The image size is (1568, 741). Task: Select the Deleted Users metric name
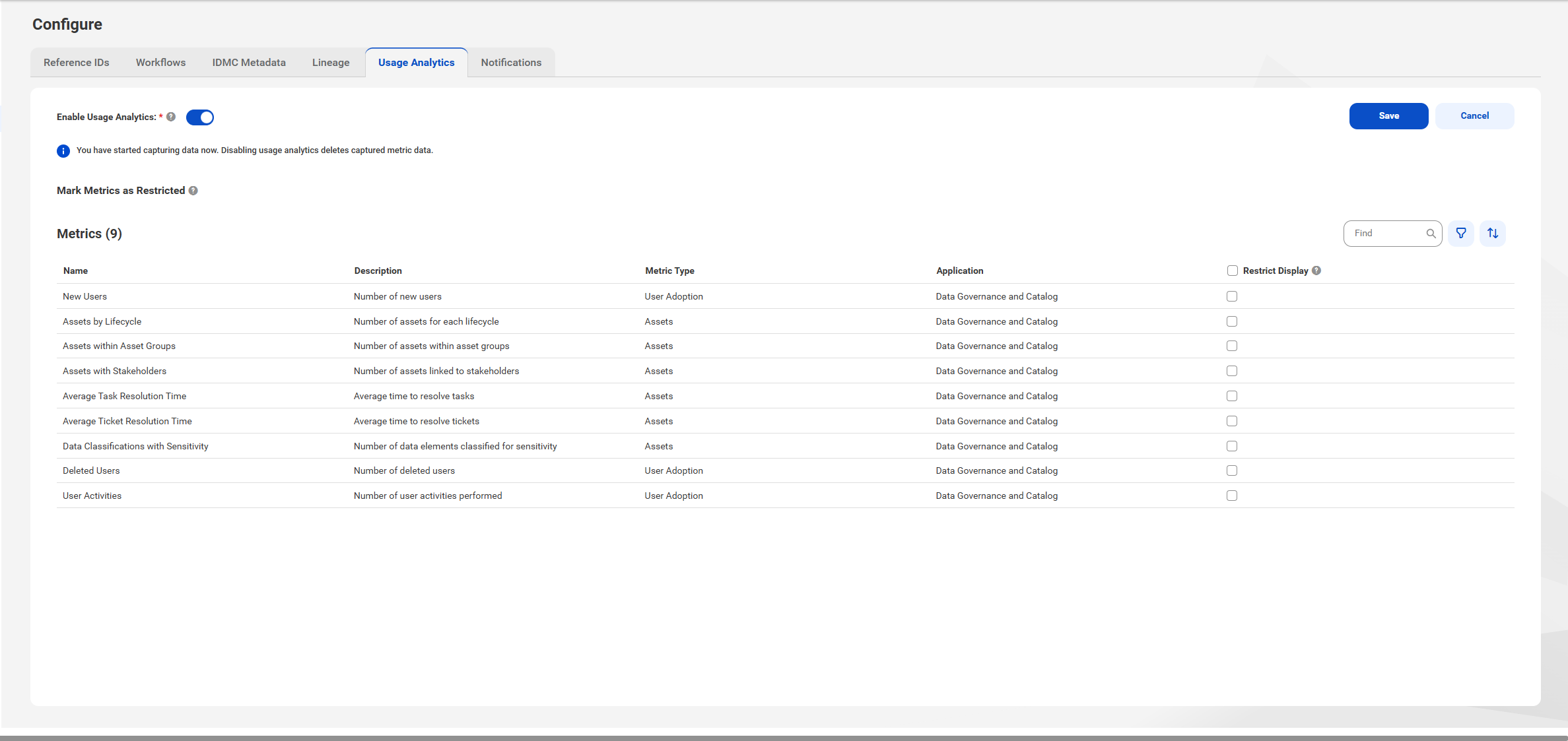tap(92, 471)
